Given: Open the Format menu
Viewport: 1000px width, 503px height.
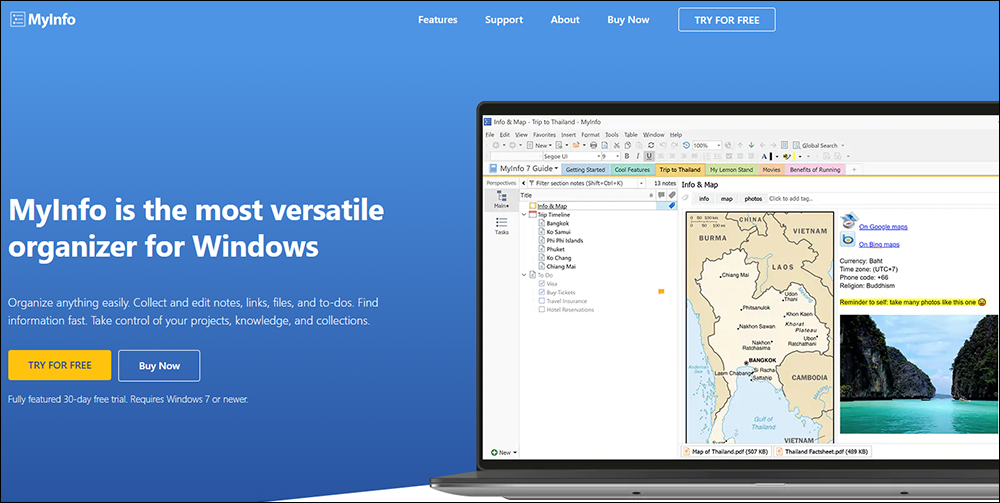Looking at the screenshot, I should click(x=591, y=135).
